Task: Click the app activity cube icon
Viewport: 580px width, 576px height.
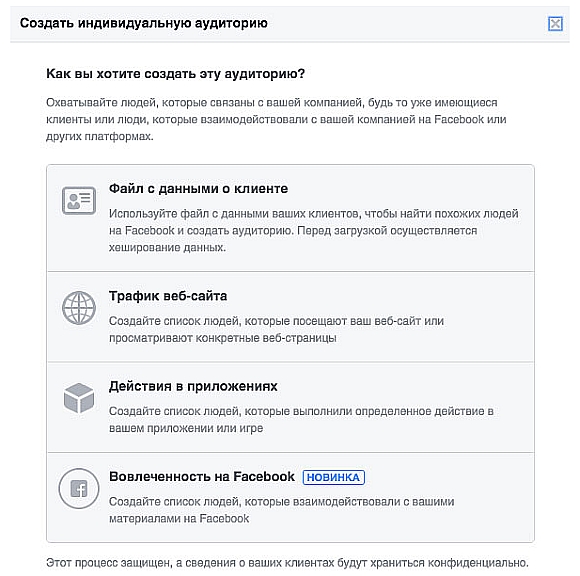Action: (x=79, y=398)
